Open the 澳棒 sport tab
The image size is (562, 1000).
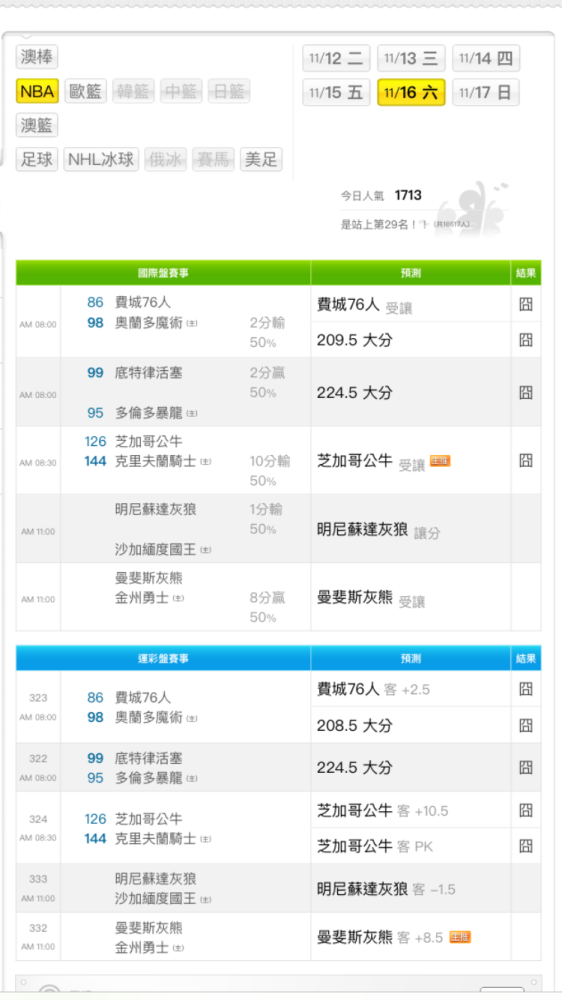(x=37, y=57)
